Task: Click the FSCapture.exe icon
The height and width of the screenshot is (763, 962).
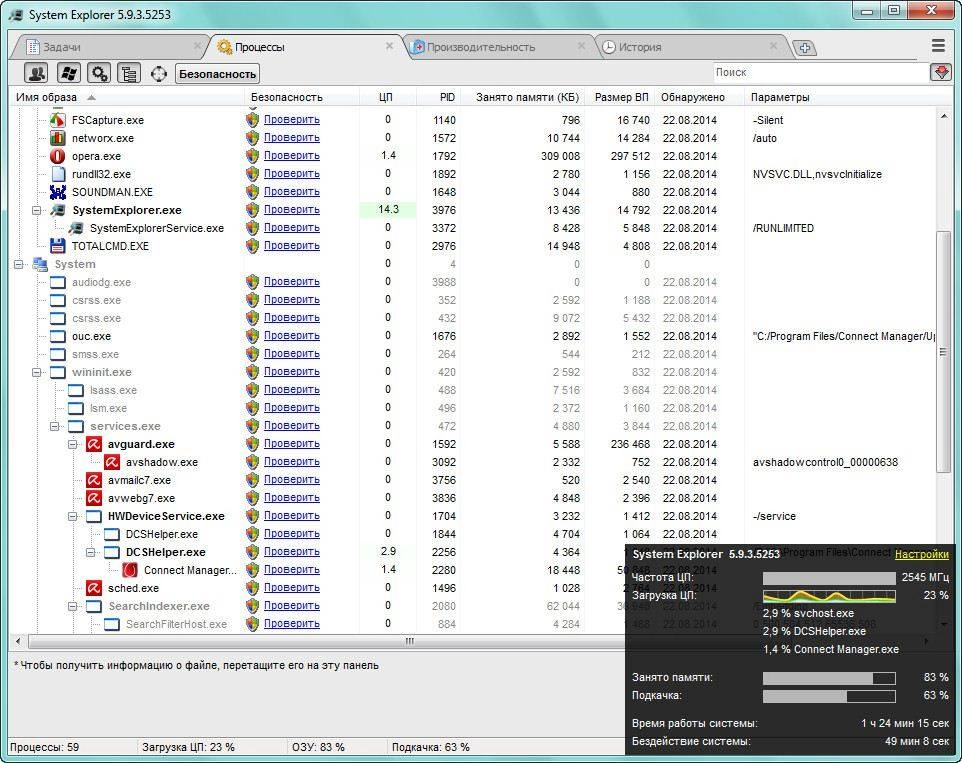Action: pyautogui.click(x=58, y=120)
